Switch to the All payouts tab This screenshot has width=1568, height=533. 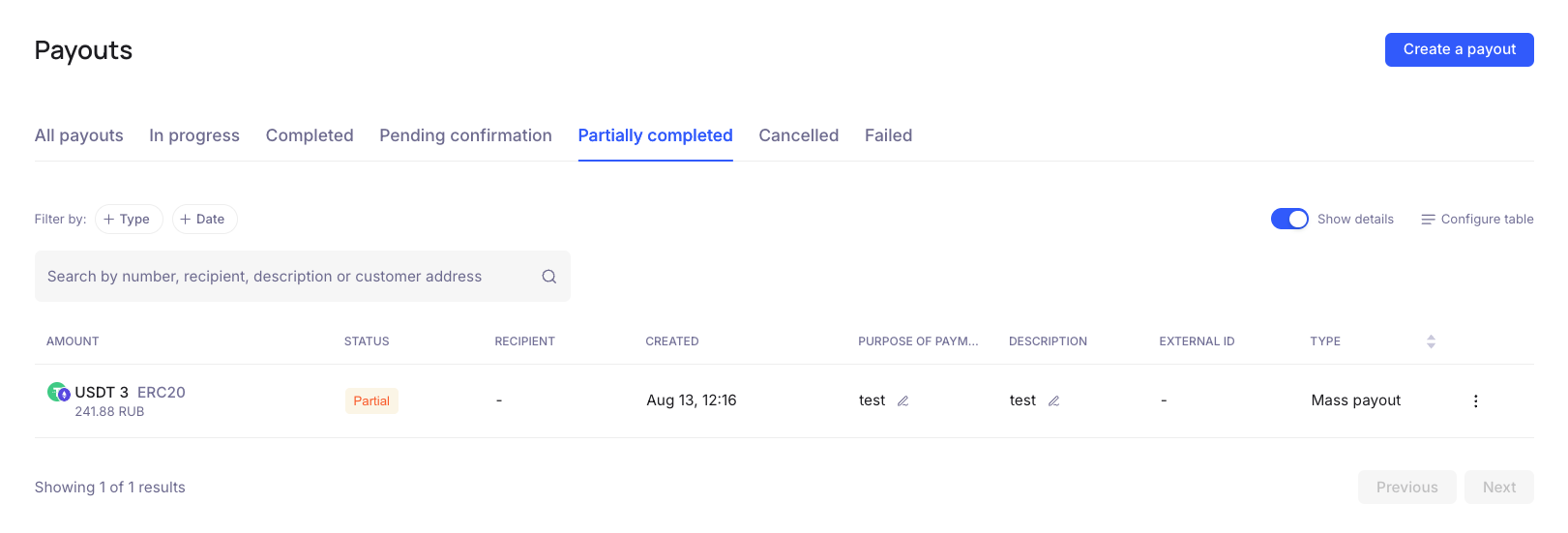click(x=79, y=135)
